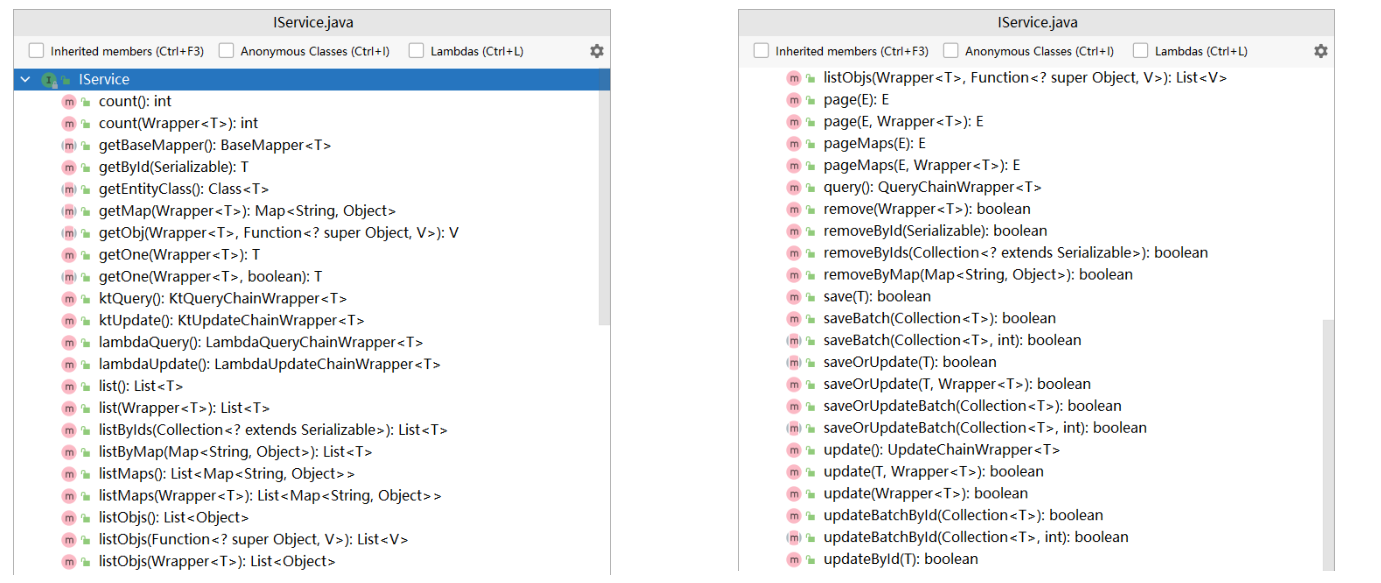Click method icon beside save(T): boolean
The height and width of the screenshot is (583, 1381).
pos(794,297)
